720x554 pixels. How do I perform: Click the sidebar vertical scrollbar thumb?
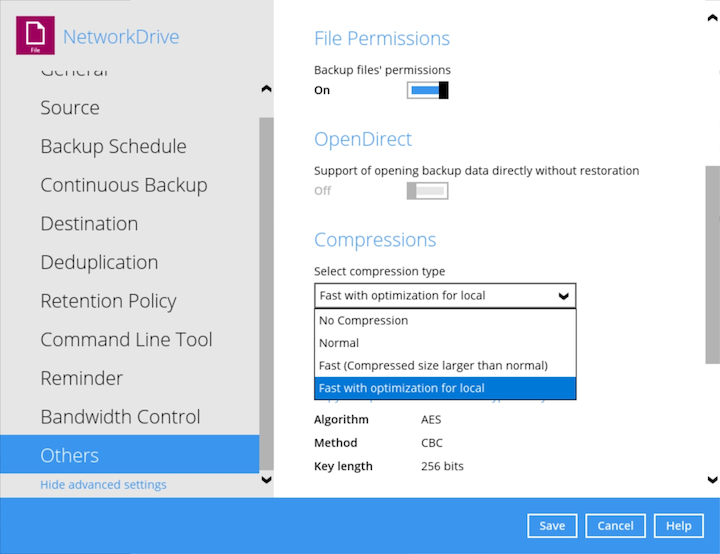(266, 294)
